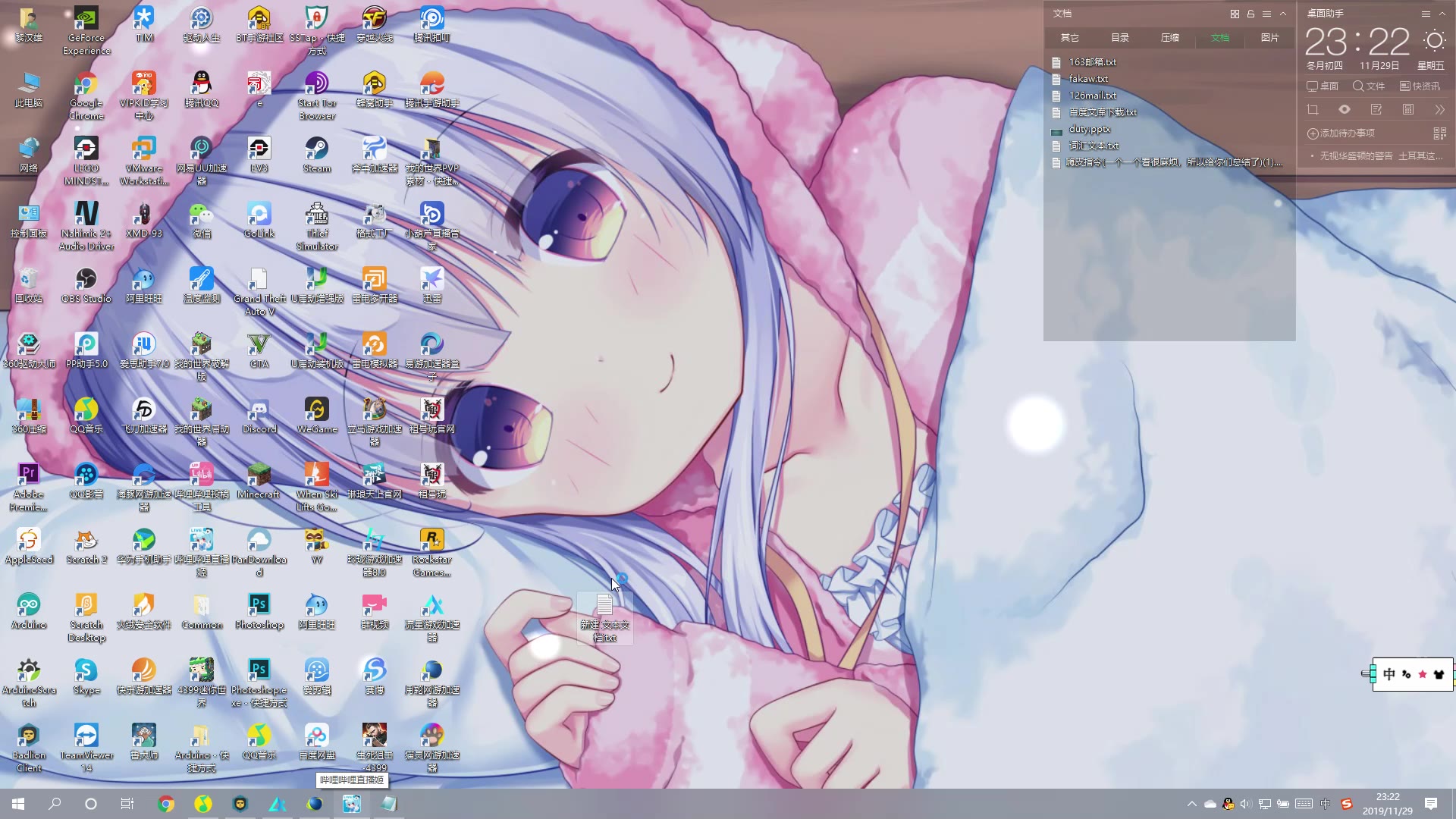Click screenshot crop tool in 桌面助手 widget
This screenshot has height=819, width=1456.
click(x=1313, y=110)
